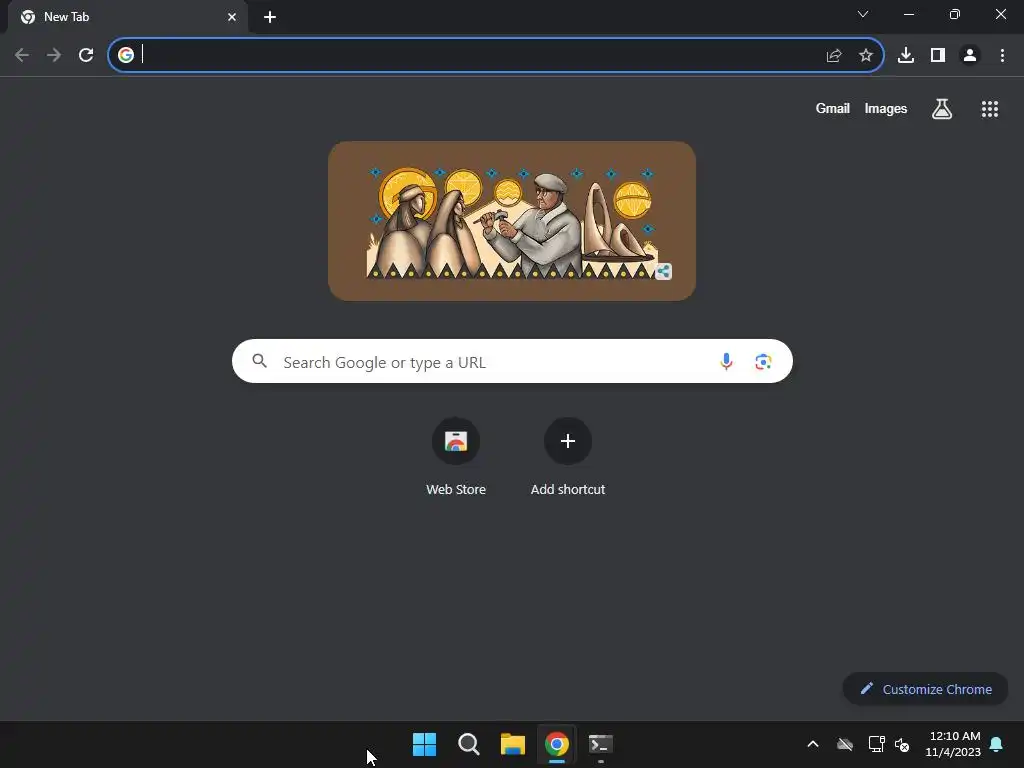Click the Search Google or type a URL box
Screen dimensions: 1024x768
pyautogui.click(x=512, y=361)
